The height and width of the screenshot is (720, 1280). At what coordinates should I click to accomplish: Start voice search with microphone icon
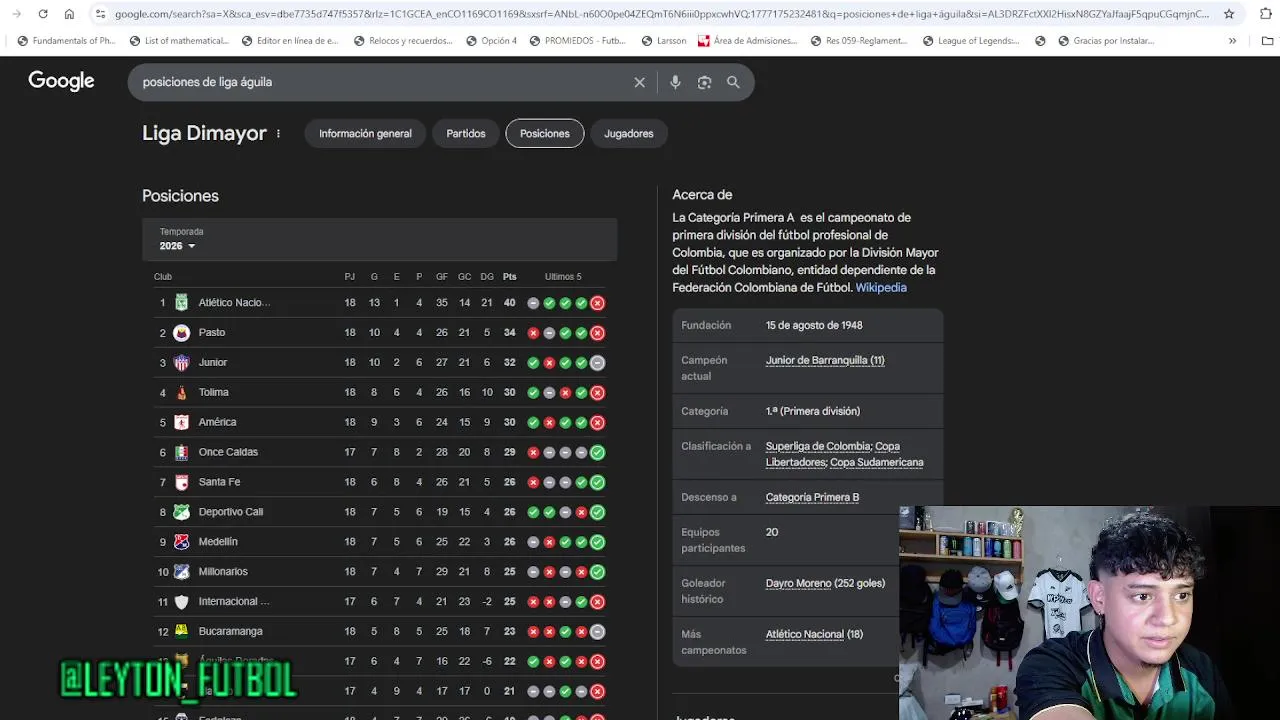click(675, 82)
